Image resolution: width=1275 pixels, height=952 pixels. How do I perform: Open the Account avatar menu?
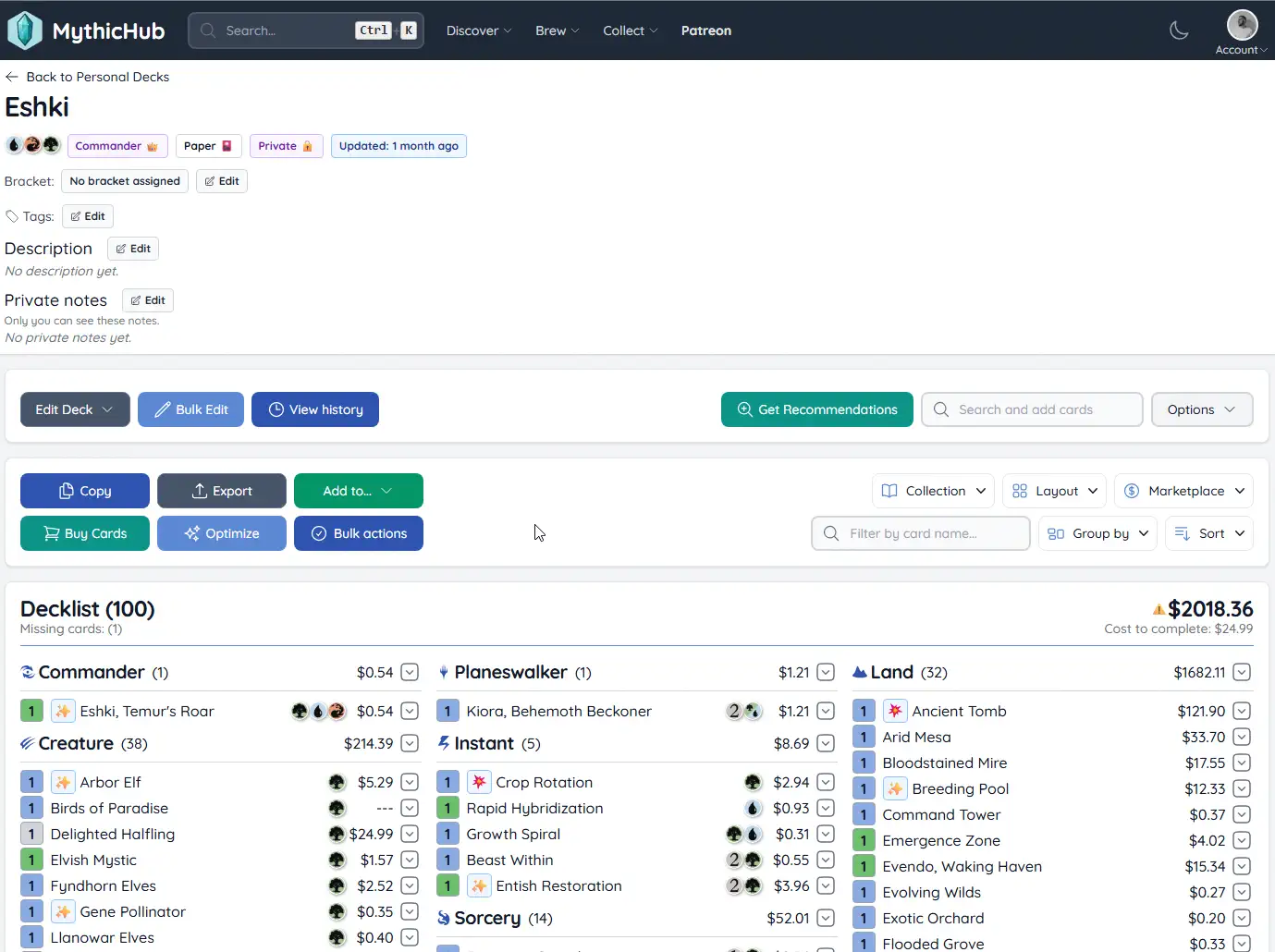click(x=1242, y=32)
